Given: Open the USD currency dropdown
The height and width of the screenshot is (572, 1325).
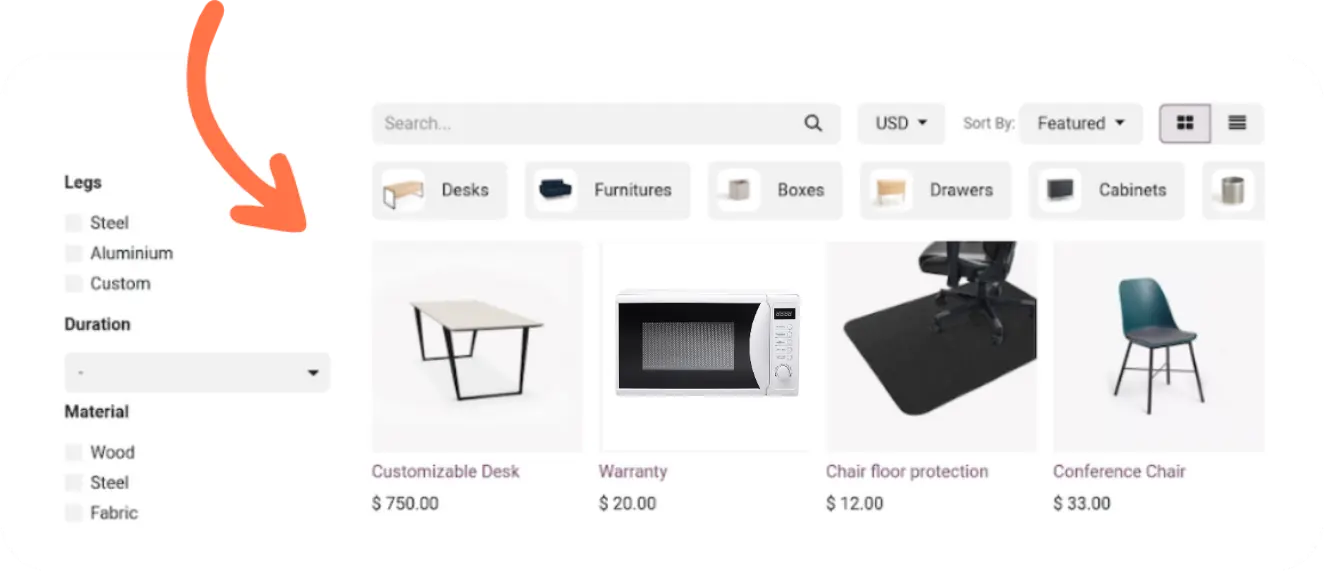Looking at the screenshot, I should pyautogui.click(x=901, y=123).
